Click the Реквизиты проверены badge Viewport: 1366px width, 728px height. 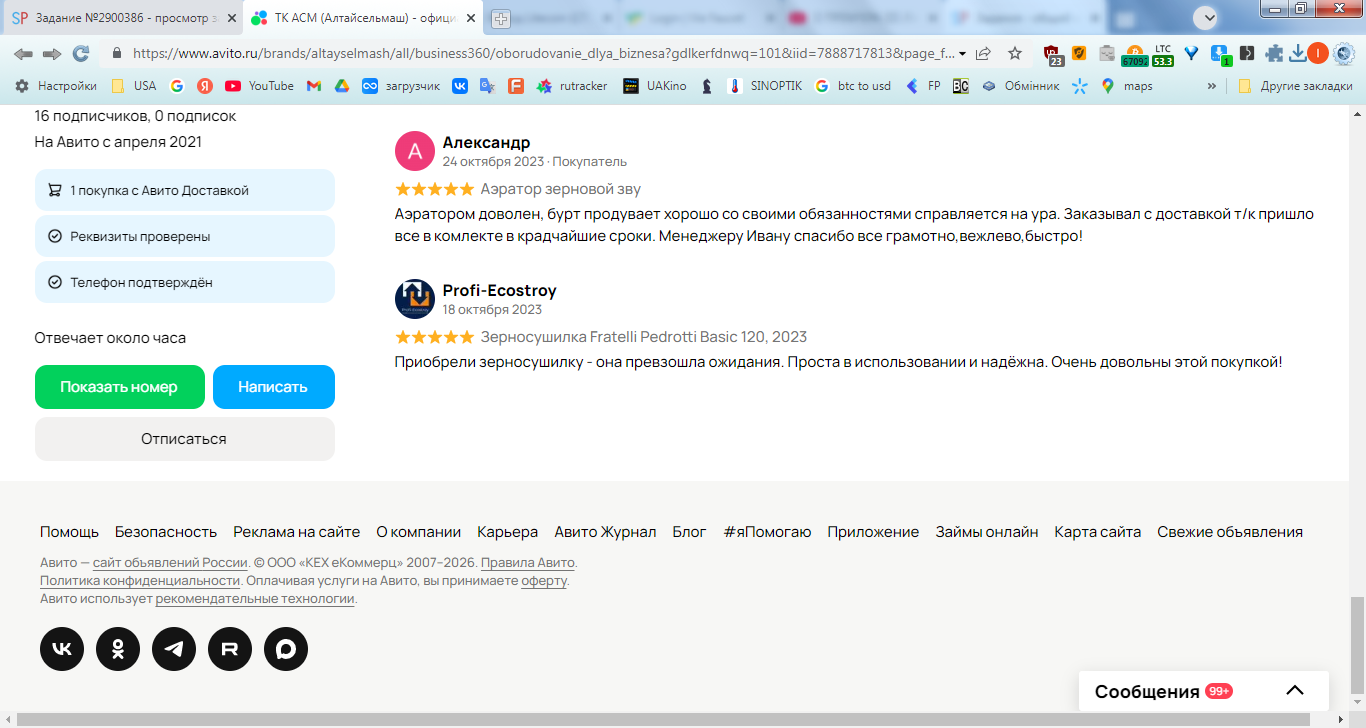(x=184, y=236)
